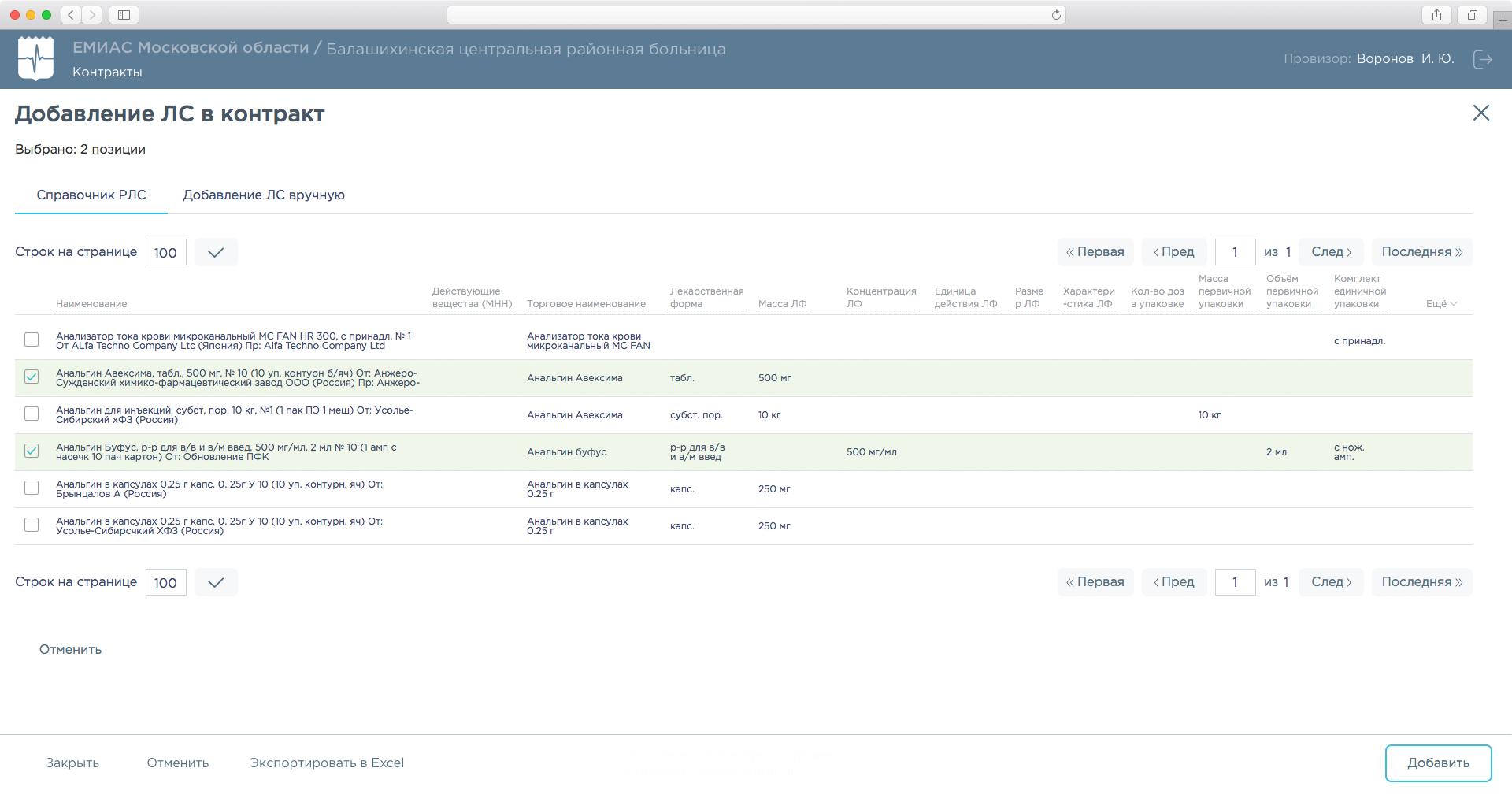Switch to Добавление ЛС вручную tab
Viewport: 1512px width, 798px height.
[264, 195]
